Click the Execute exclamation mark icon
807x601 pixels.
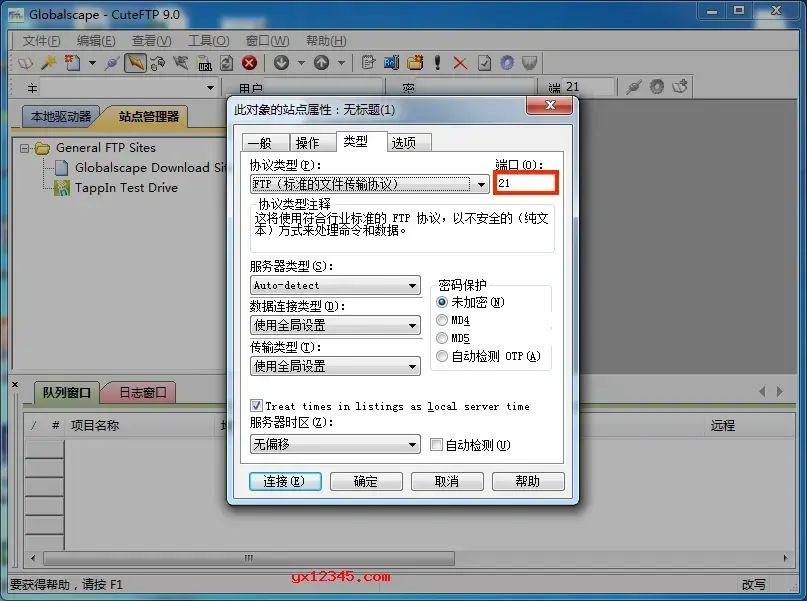point(437,63)
